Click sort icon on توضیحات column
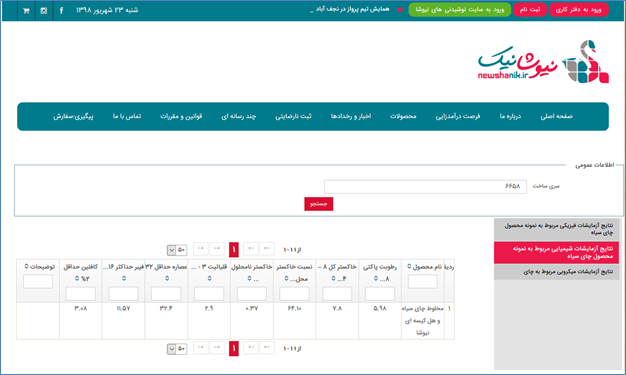The width and height of the screenshot is (626, 375). (x=27, y=266)
